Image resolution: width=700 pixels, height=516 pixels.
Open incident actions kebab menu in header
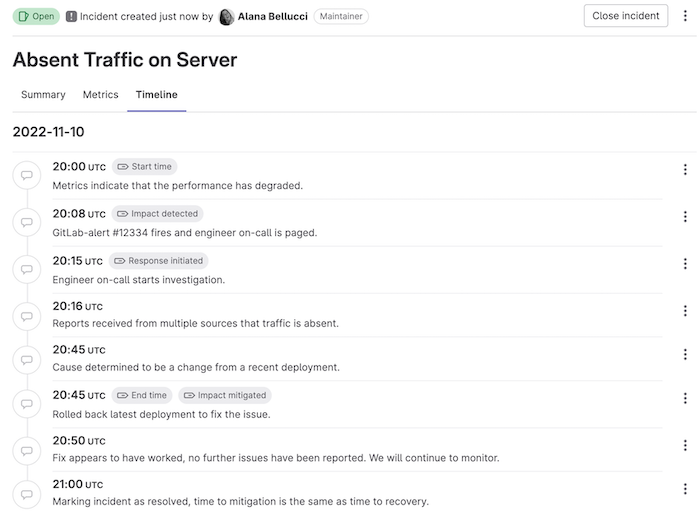685,16
